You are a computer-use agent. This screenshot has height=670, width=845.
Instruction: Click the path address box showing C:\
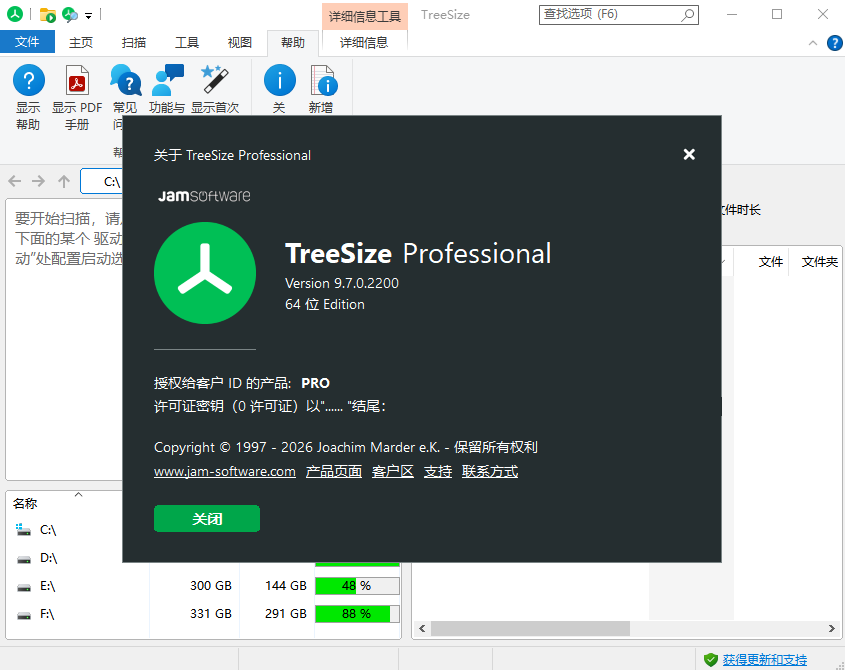[x=102, y=181]
